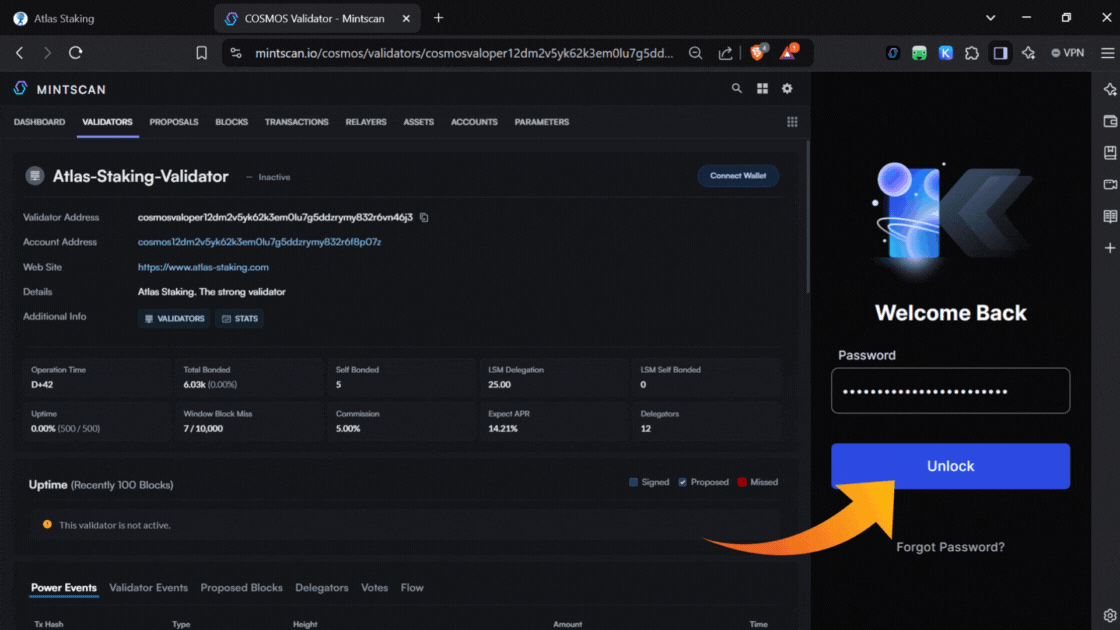Click the Brave Shields lion icon
The width and height of the screenshot is (1120, 630).
click(758, 53)
